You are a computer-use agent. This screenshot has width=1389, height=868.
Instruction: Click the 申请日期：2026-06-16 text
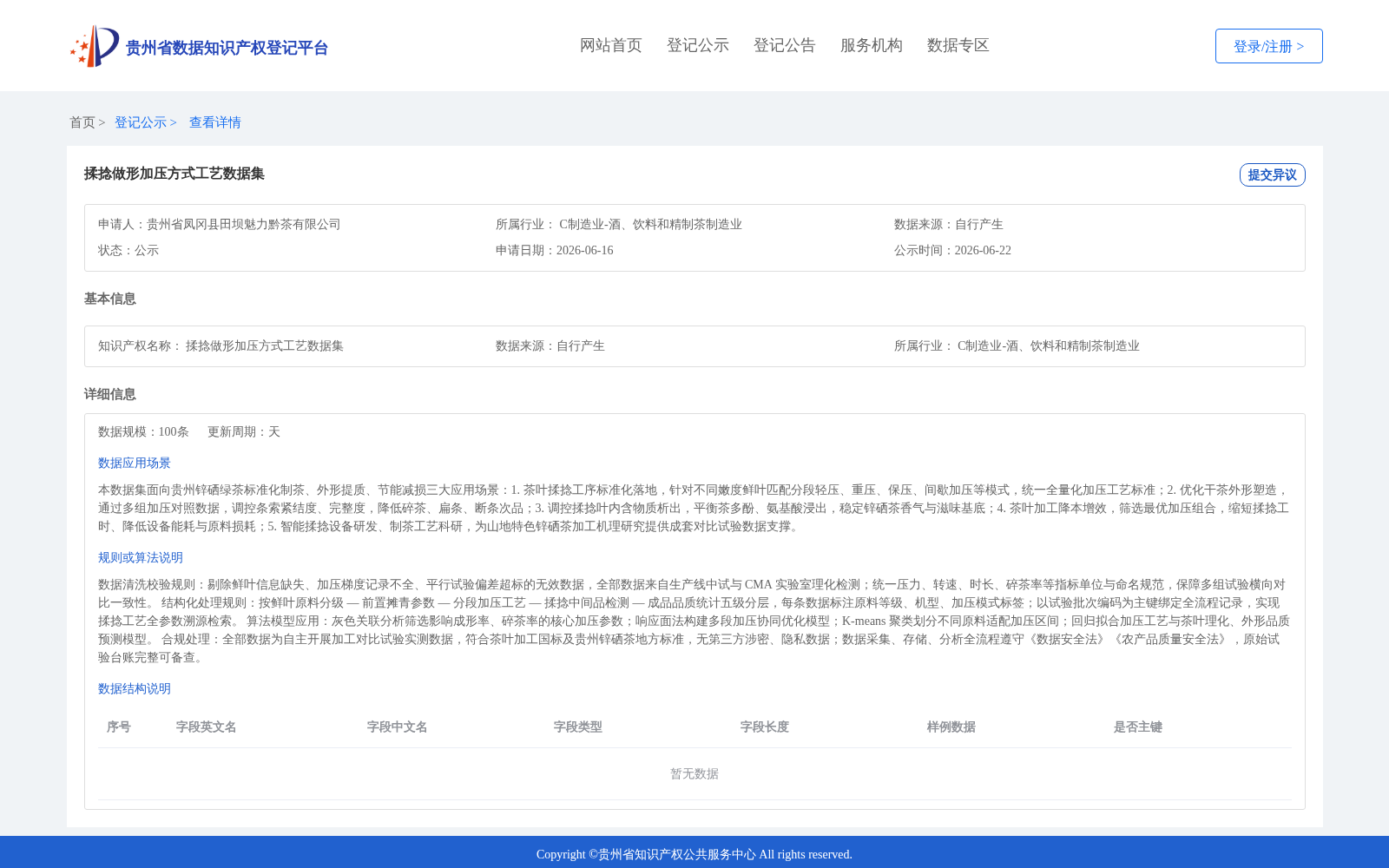555,250
